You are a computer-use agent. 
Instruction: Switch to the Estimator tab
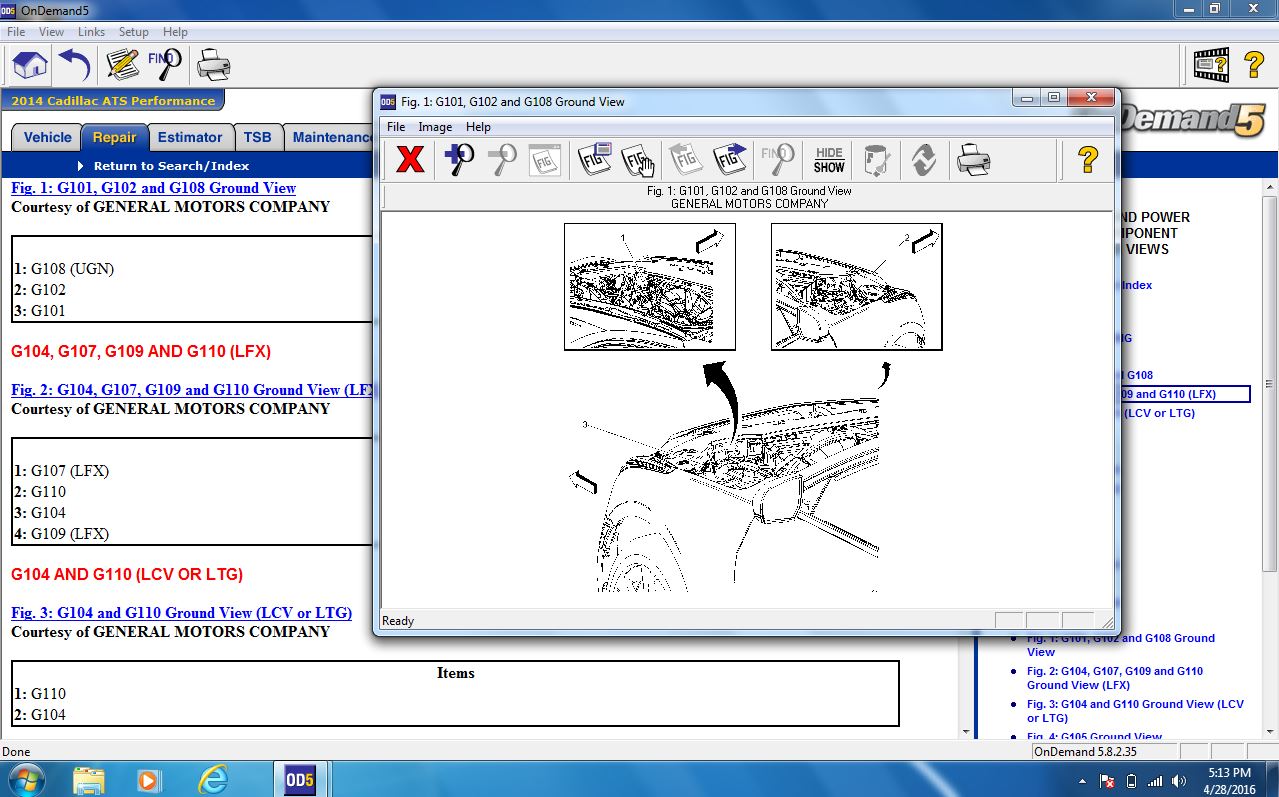[190, 137]
